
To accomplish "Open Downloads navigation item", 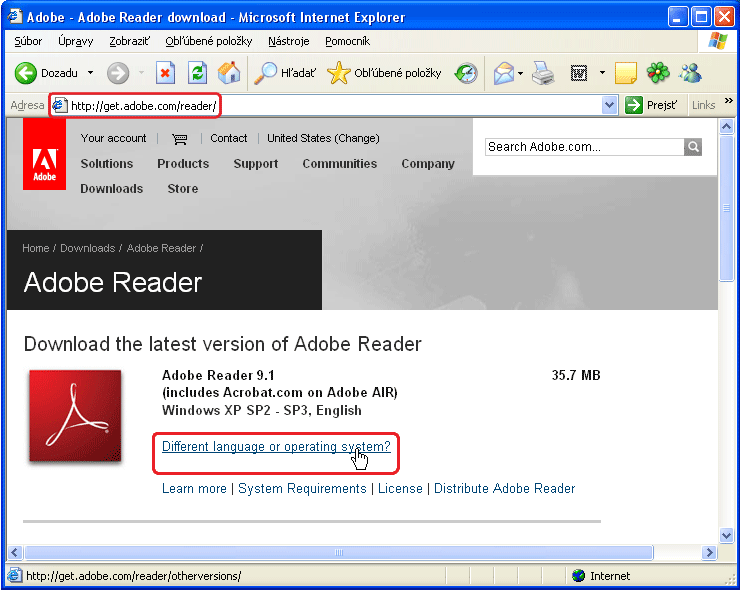I will click(111, 189).
